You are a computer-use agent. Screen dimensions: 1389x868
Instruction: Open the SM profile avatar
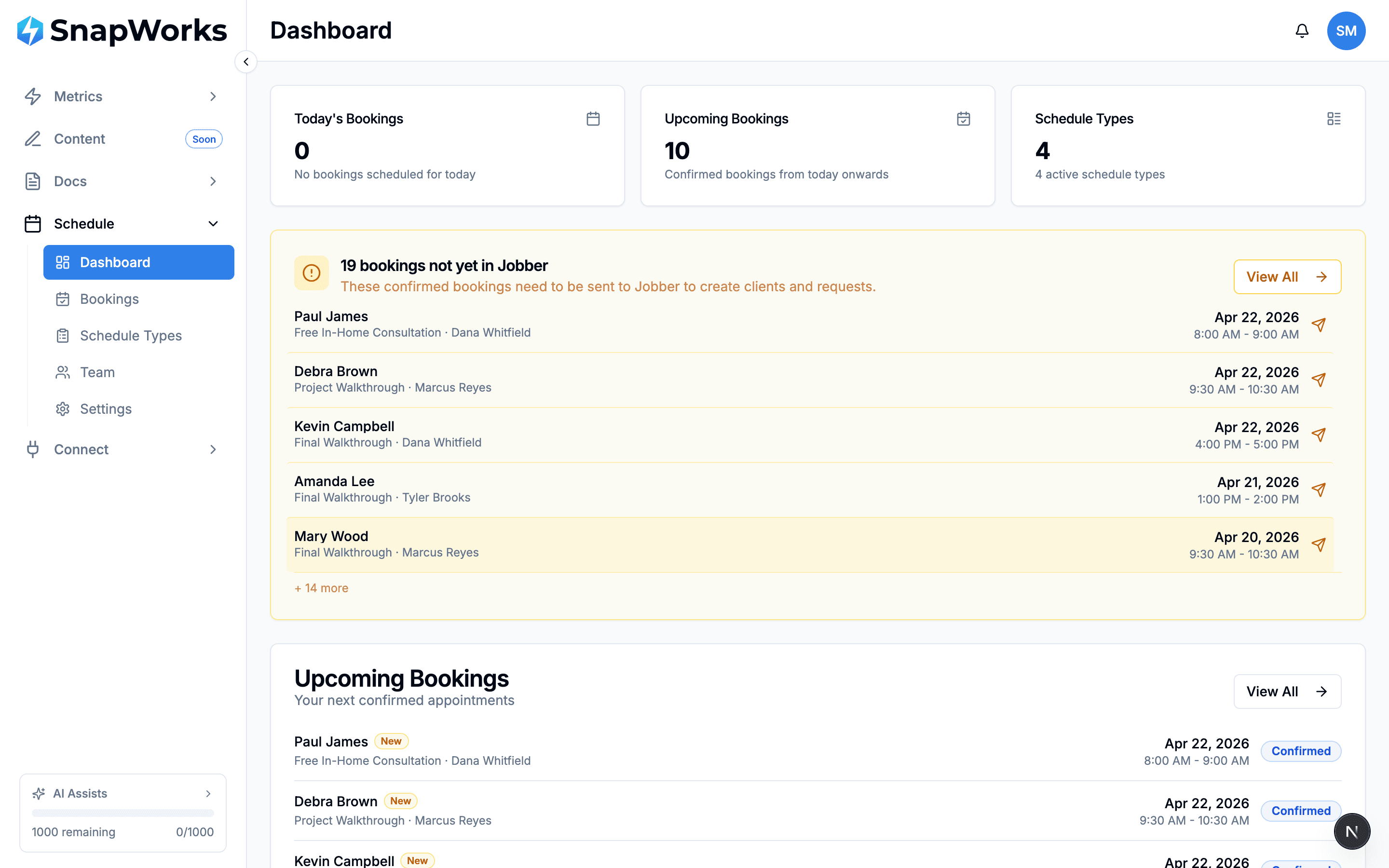pos(1346,30)
